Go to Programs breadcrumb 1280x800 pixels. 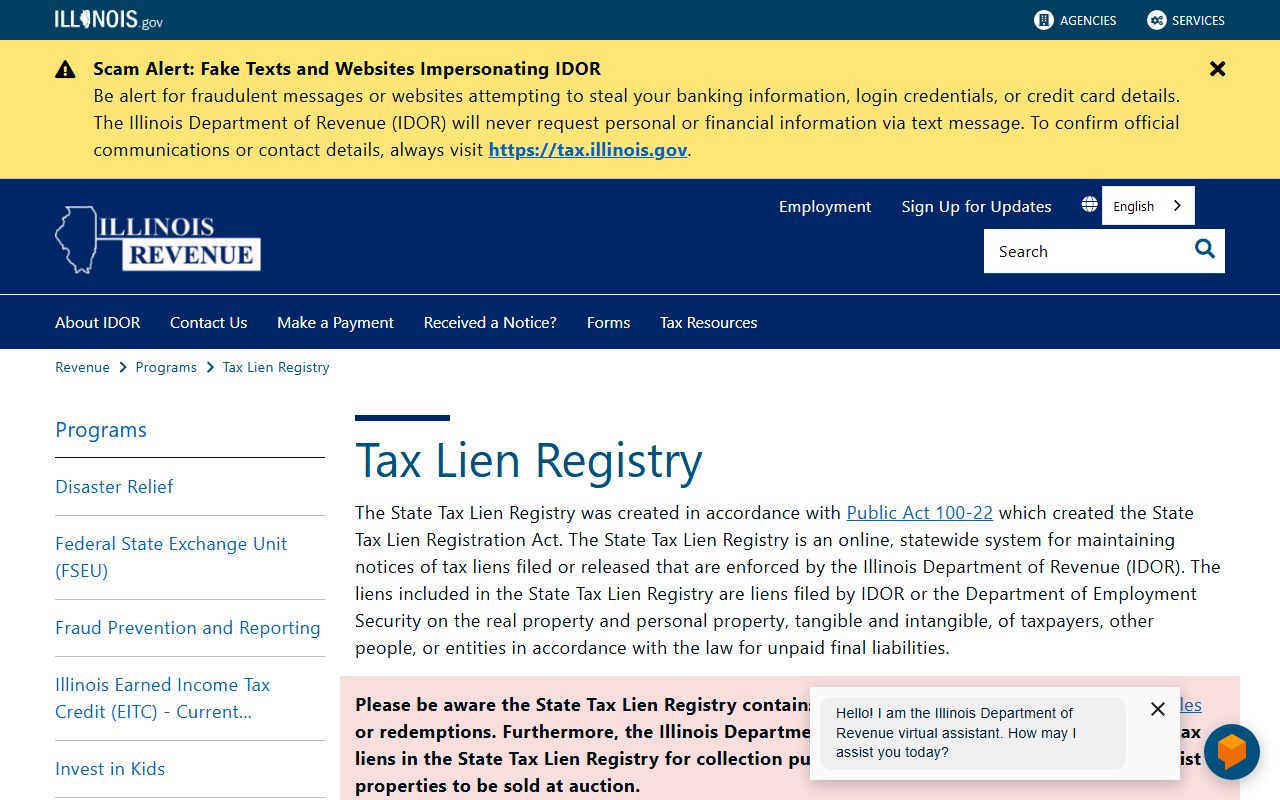166,367
